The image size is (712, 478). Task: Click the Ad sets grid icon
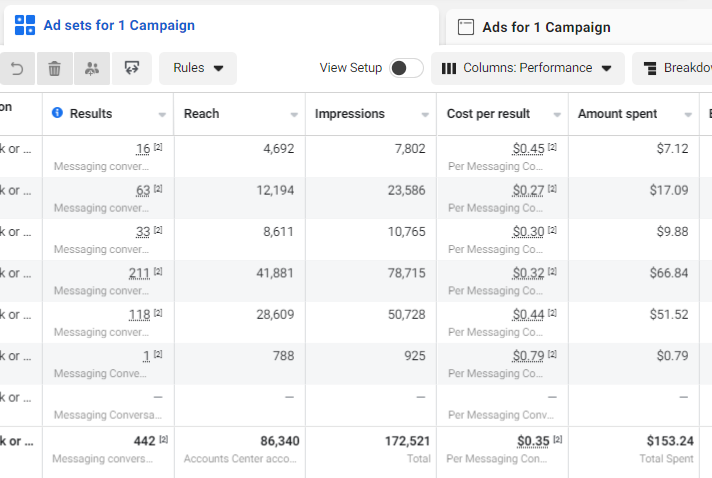tap(25, 25)
